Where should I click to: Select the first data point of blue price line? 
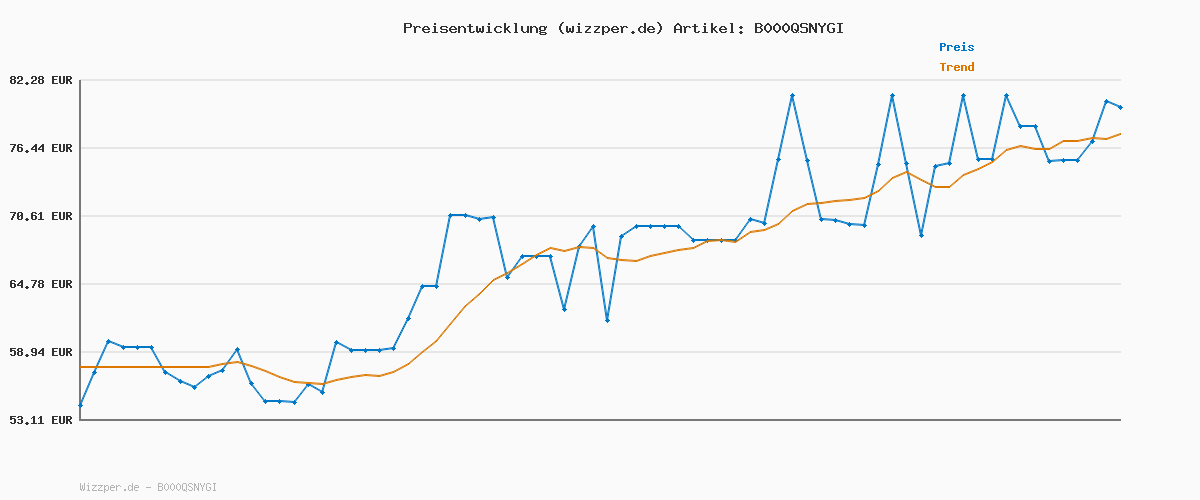point(80,405)
